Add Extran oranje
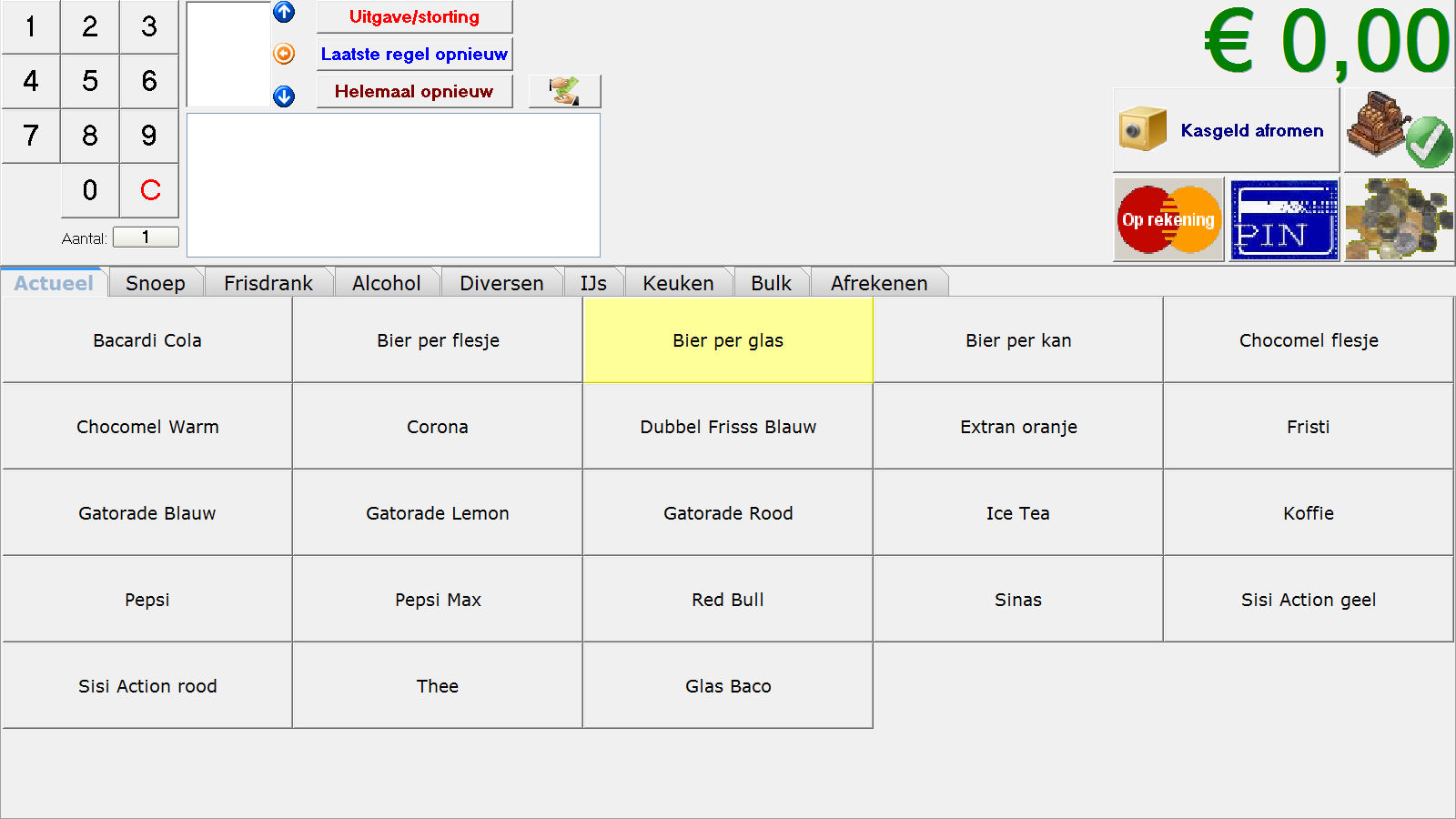1456x819 pixels. point(1018,427)
